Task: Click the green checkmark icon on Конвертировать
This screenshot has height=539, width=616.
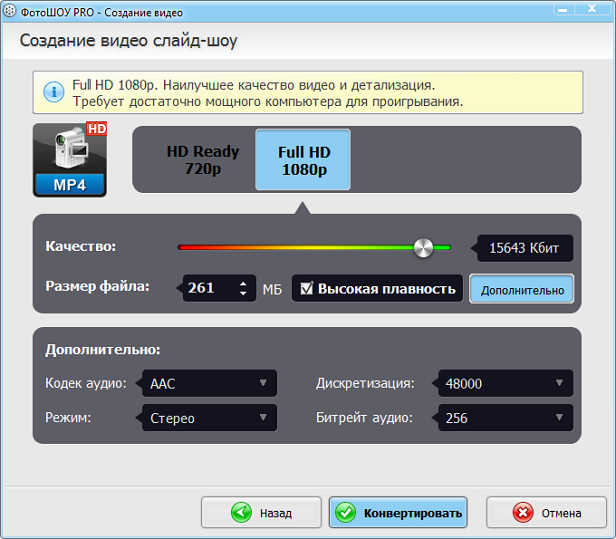Action: tap(345, 512)
